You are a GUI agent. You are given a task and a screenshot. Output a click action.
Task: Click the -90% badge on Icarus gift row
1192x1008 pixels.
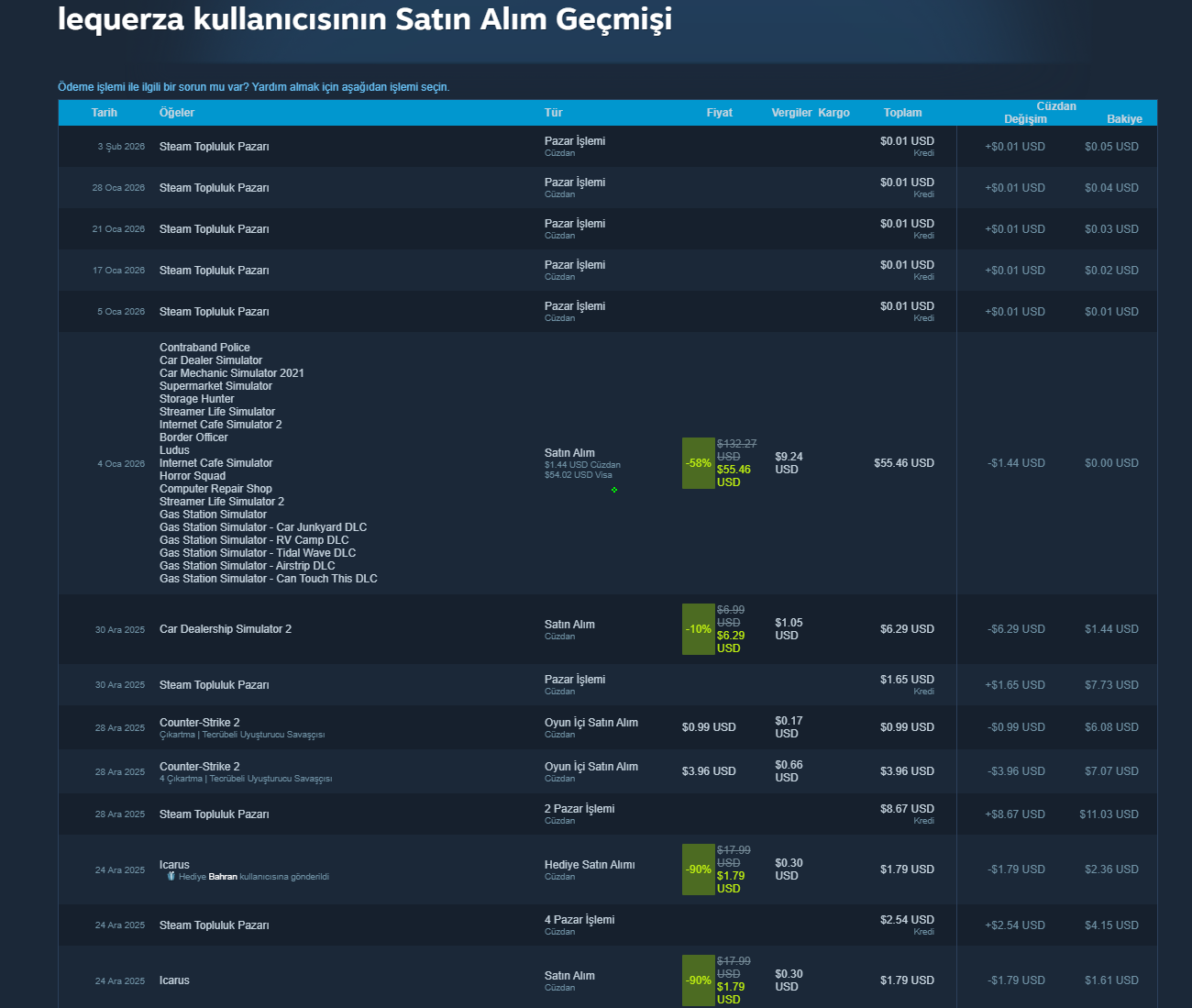point(699,870)
